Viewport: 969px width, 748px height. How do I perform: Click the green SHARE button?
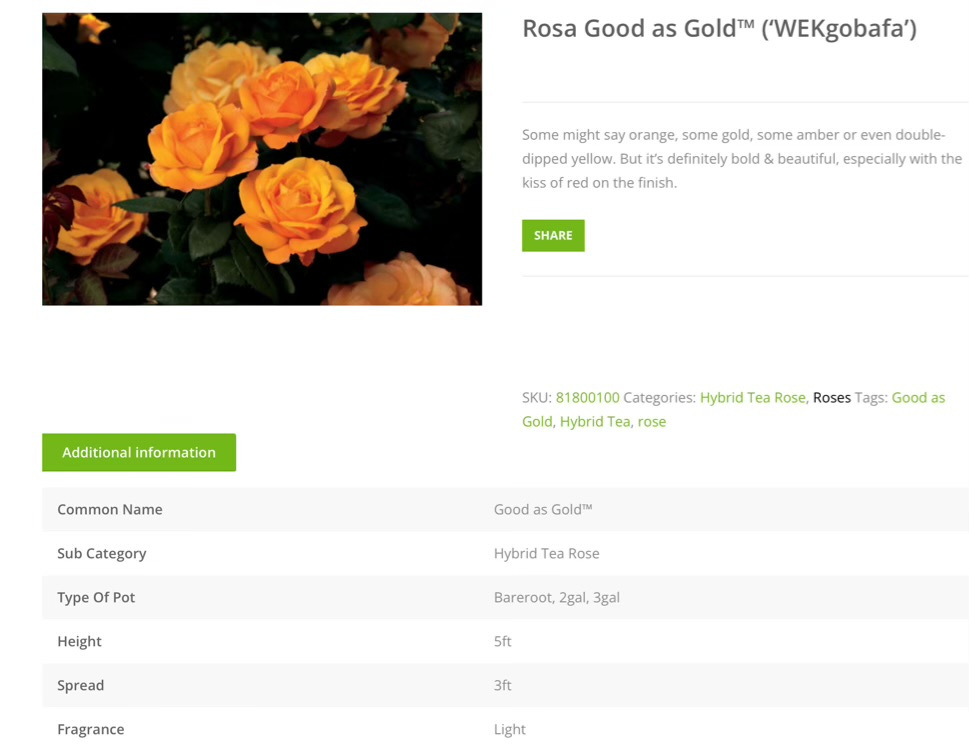point(553,236)
